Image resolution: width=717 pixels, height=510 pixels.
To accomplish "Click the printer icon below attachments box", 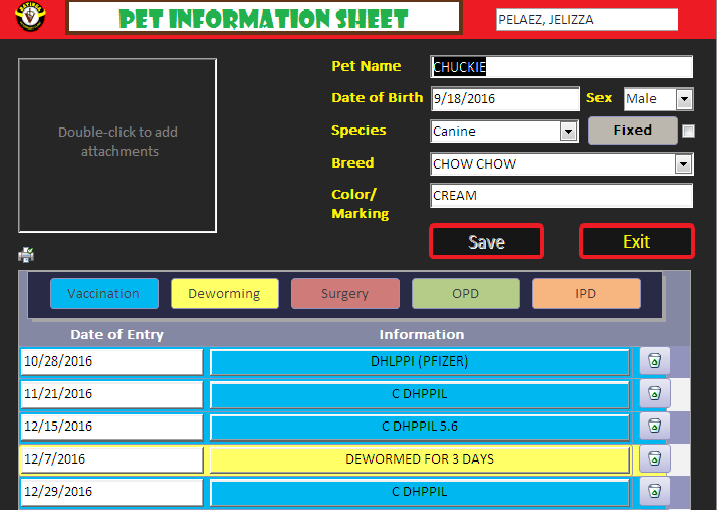I will pos(26,254).
